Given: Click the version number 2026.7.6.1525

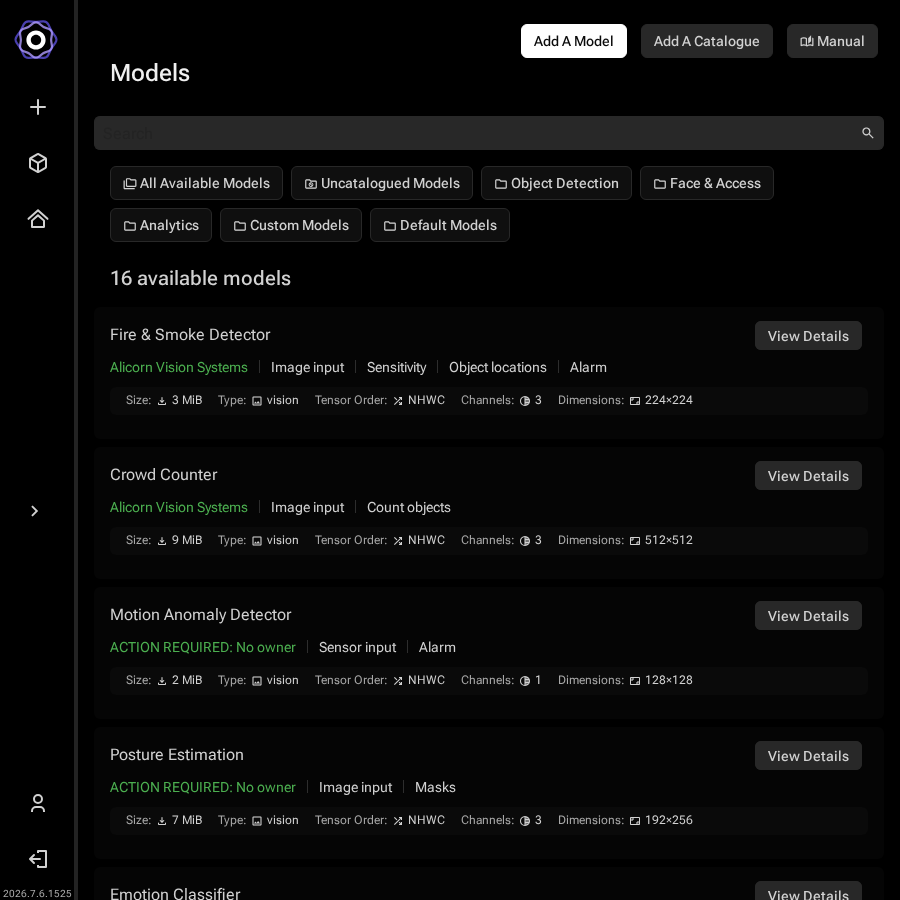Looking at the screenshot, I should (37, 894).
